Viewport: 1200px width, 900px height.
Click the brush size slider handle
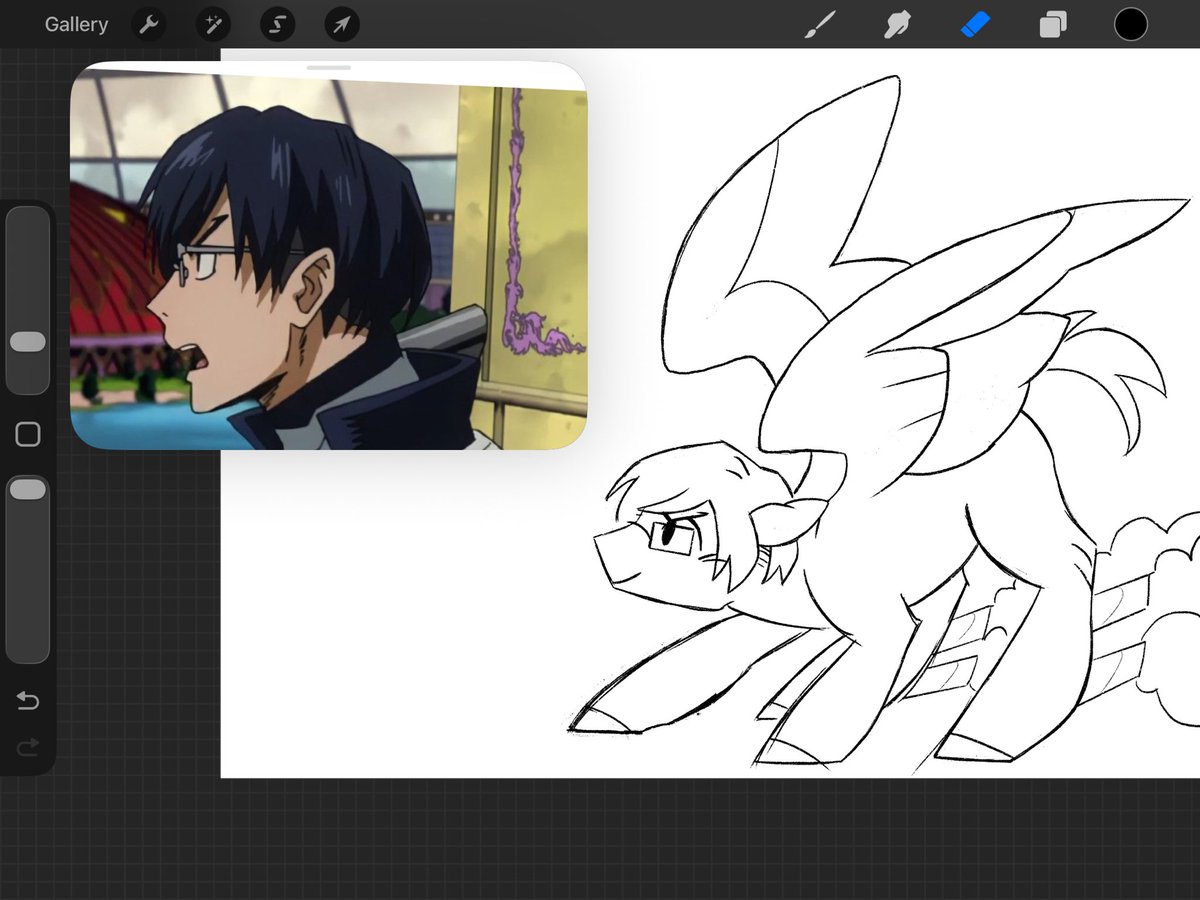tap(28, 342)
